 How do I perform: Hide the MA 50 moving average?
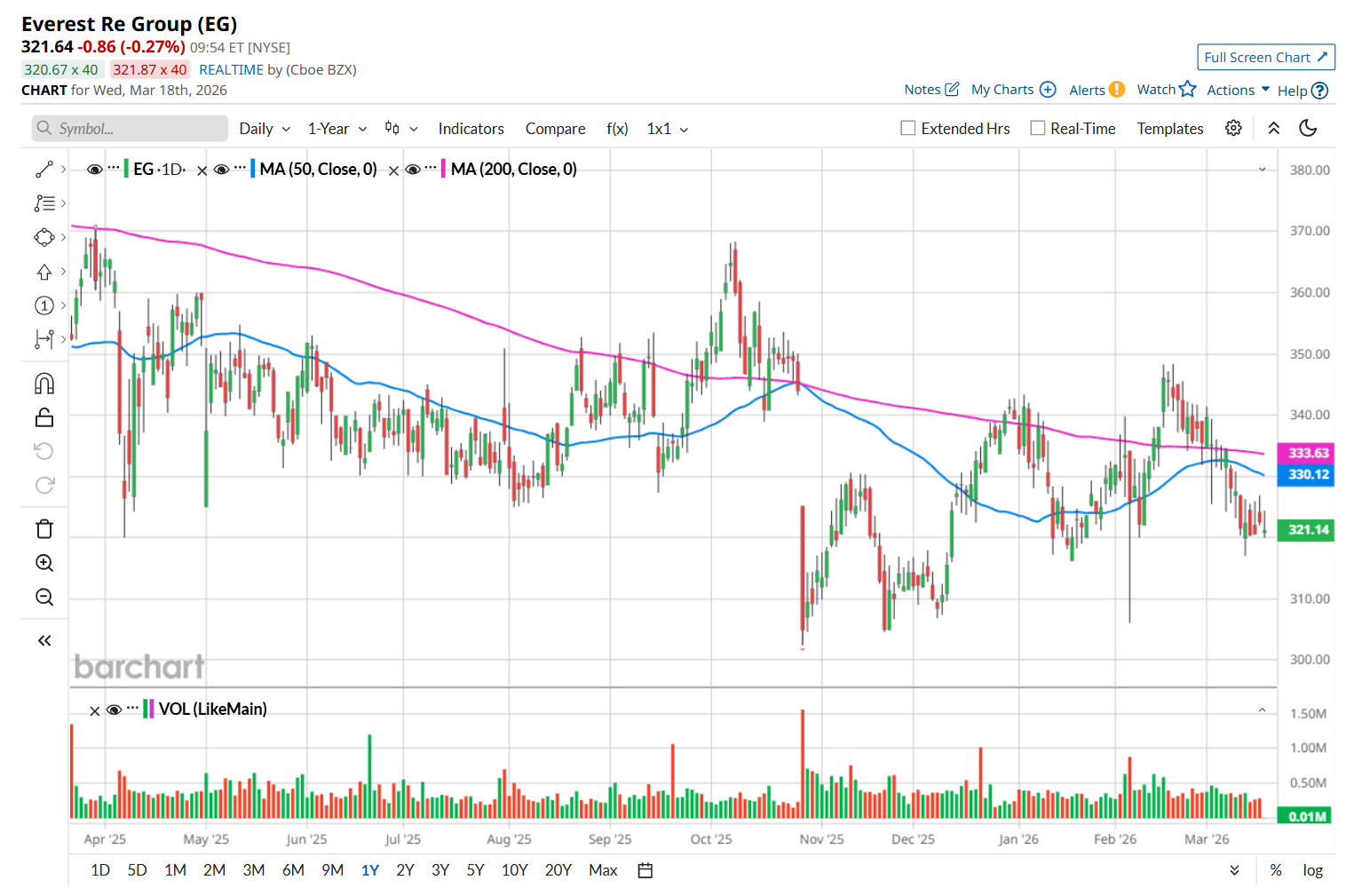(221, 169)
